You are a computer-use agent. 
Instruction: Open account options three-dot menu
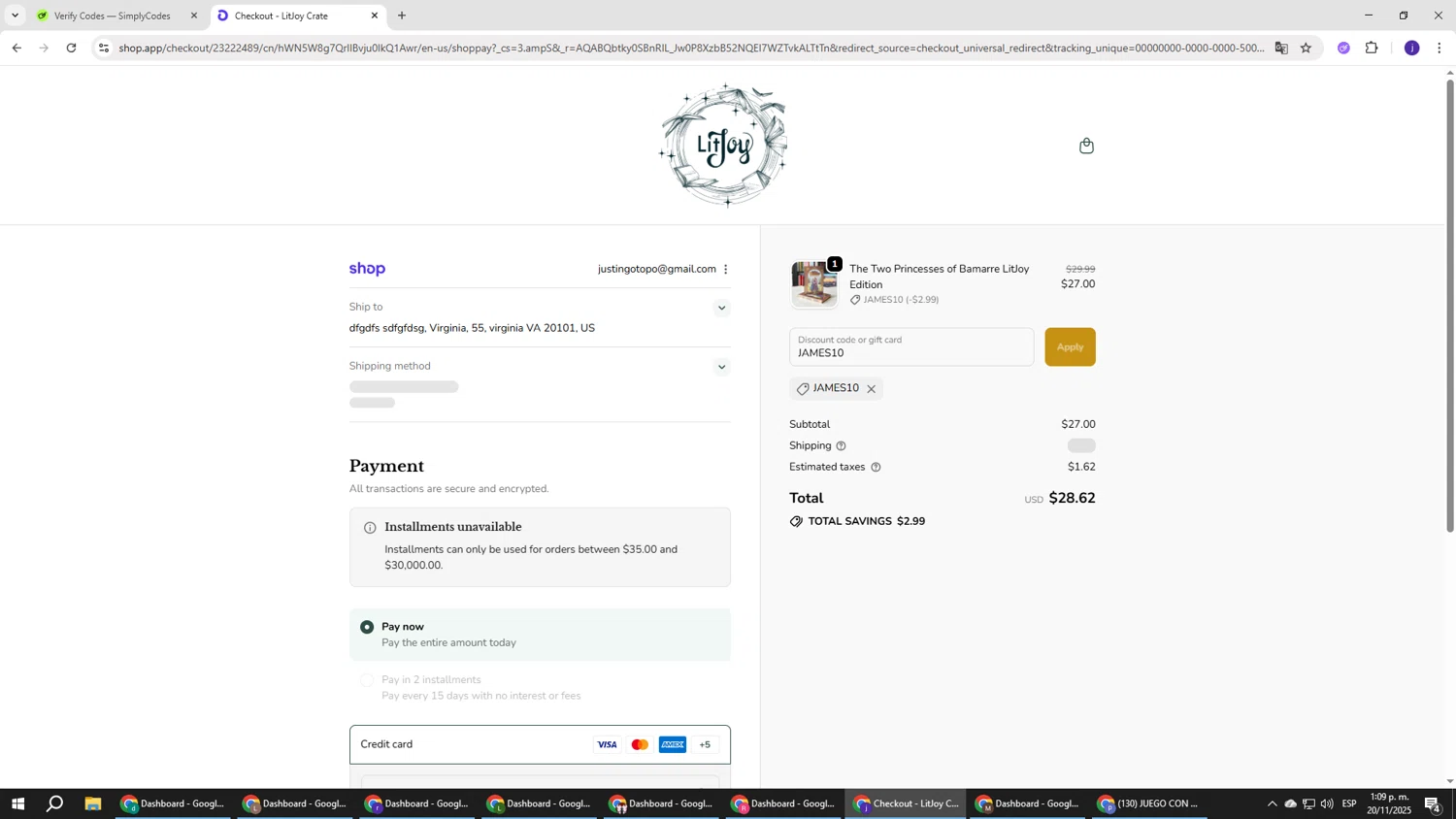(726, 270)
